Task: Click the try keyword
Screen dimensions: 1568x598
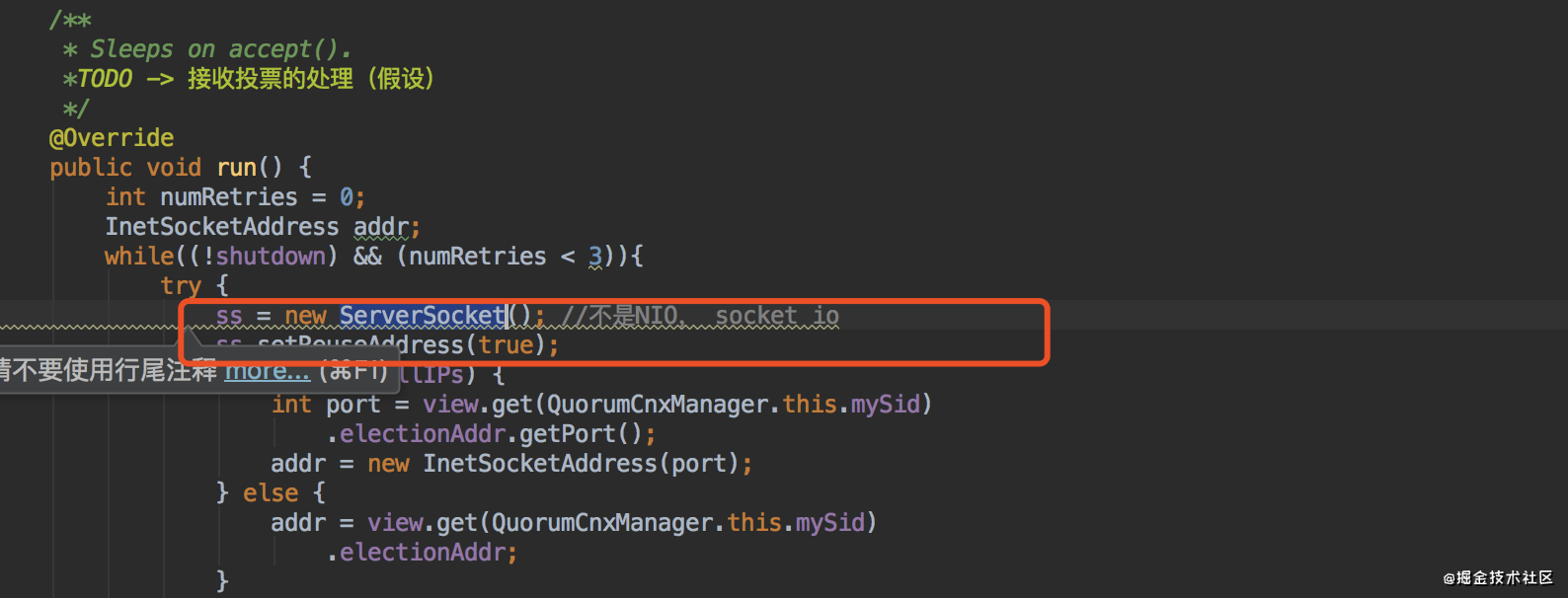Action: [x=181, y=286]
